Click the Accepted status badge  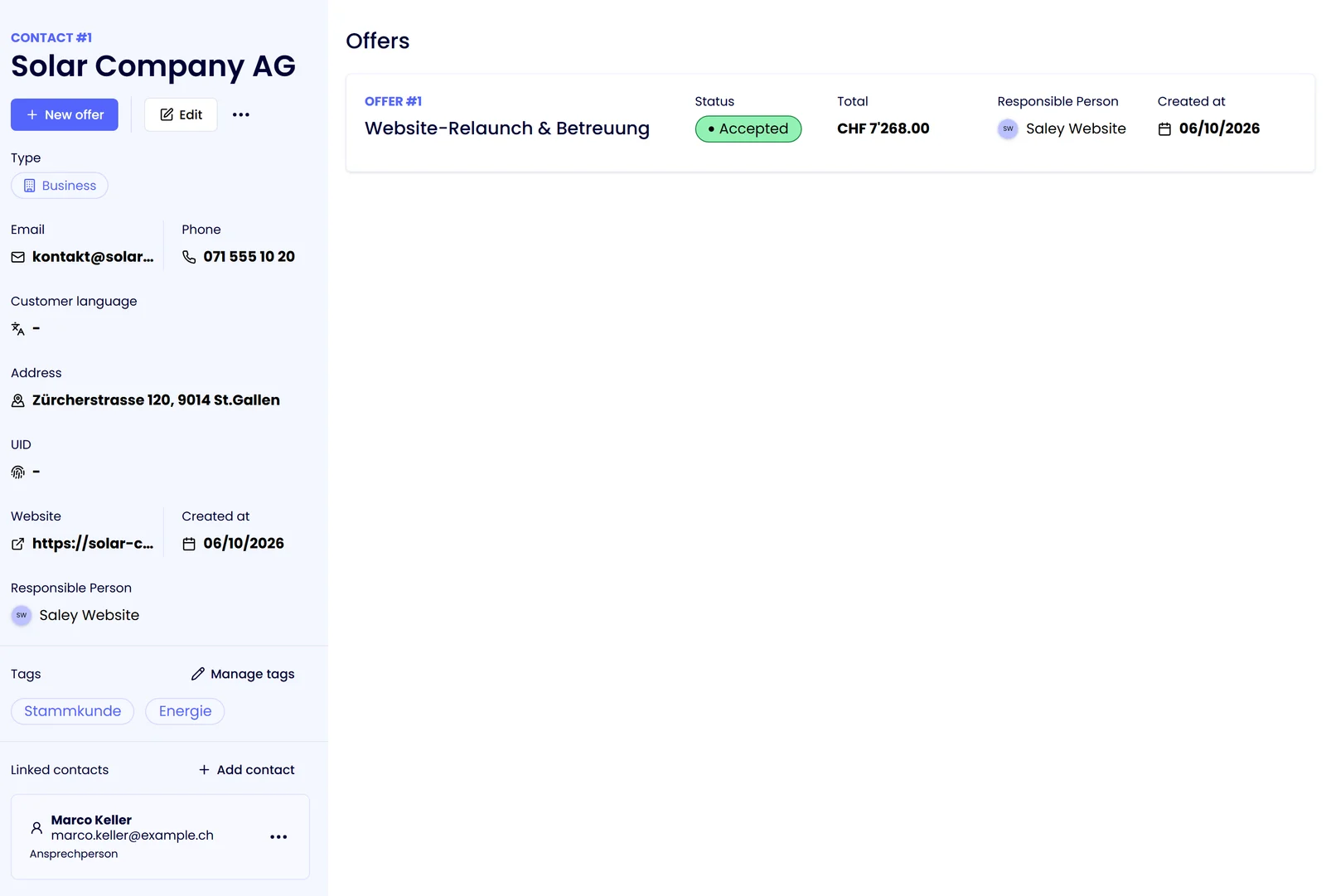click(748, 129)
